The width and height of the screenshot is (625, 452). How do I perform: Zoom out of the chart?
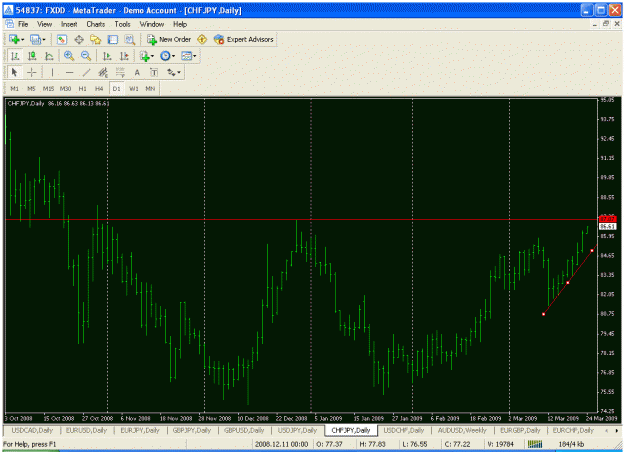[86, 56]
